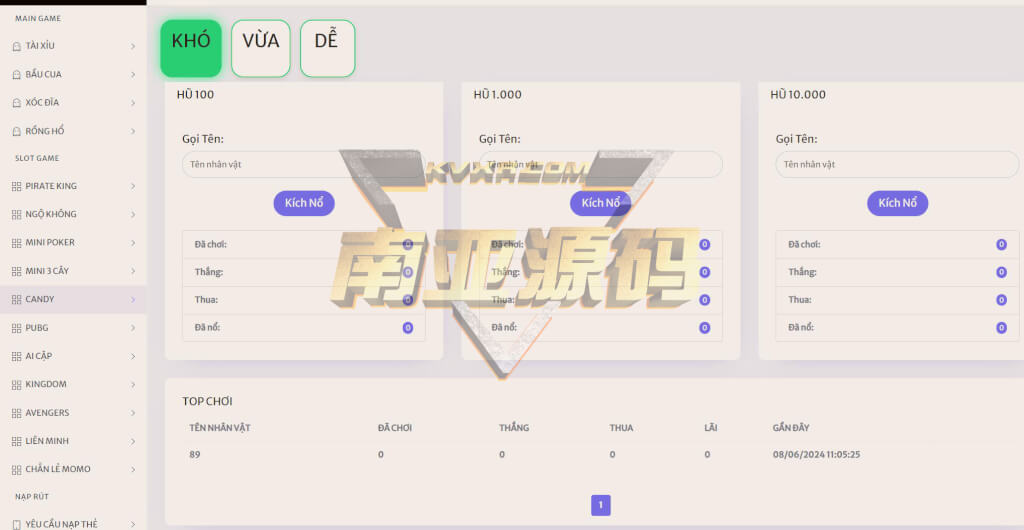1024x530 pixels.
Task: Click the Liên Minh grid icon
Action: point(16,441)
